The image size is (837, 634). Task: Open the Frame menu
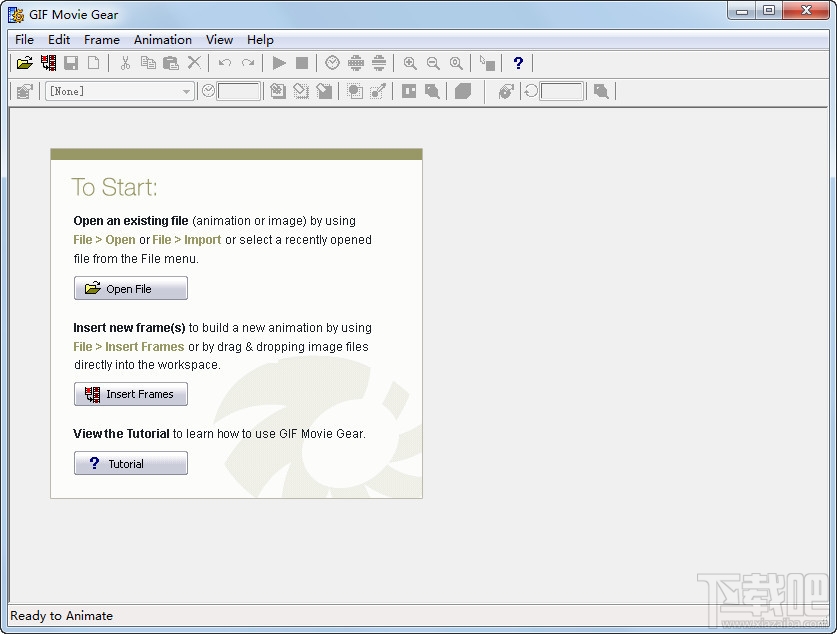tap(101, 39)
